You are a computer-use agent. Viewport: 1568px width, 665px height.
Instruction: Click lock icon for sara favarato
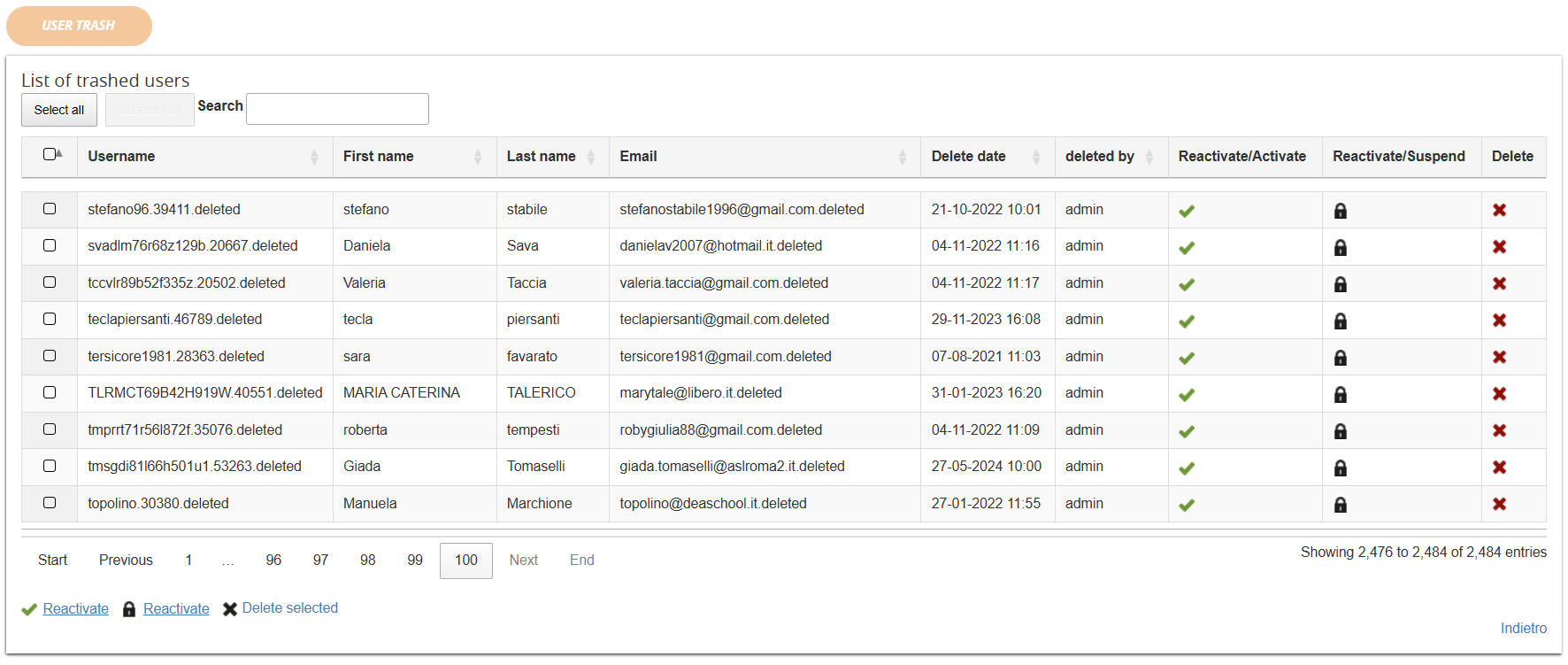pos(1340,358)
